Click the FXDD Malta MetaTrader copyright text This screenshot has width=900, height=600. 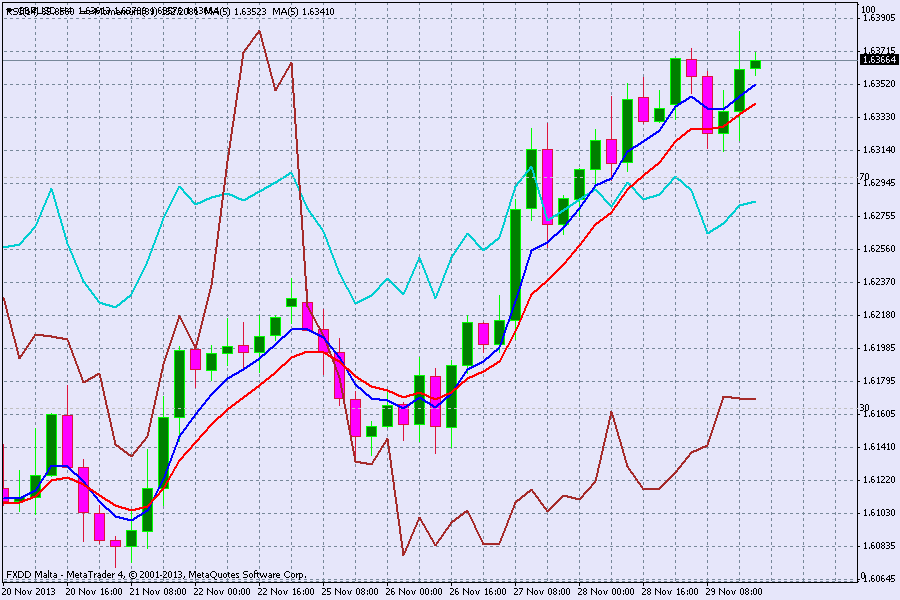(155, 575)
